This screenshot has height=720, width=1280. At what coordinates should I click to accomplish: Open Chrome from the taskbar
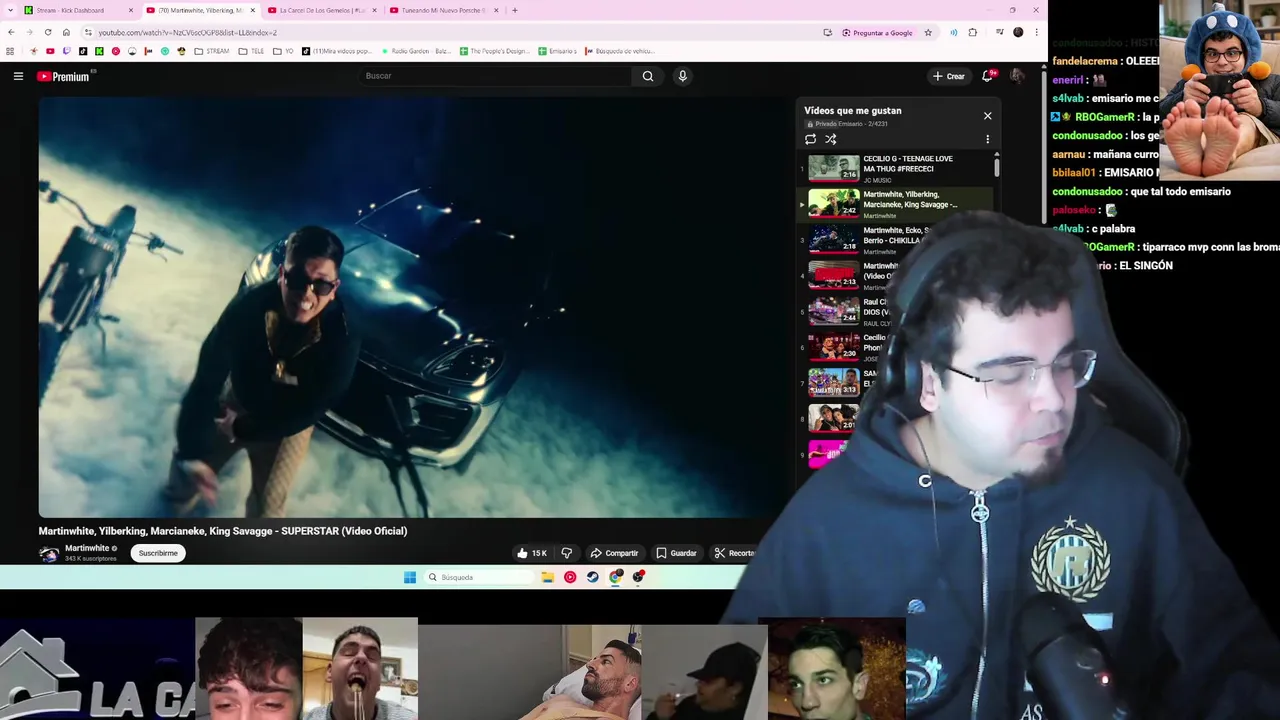pyautogui.click(x=615, y=577)
